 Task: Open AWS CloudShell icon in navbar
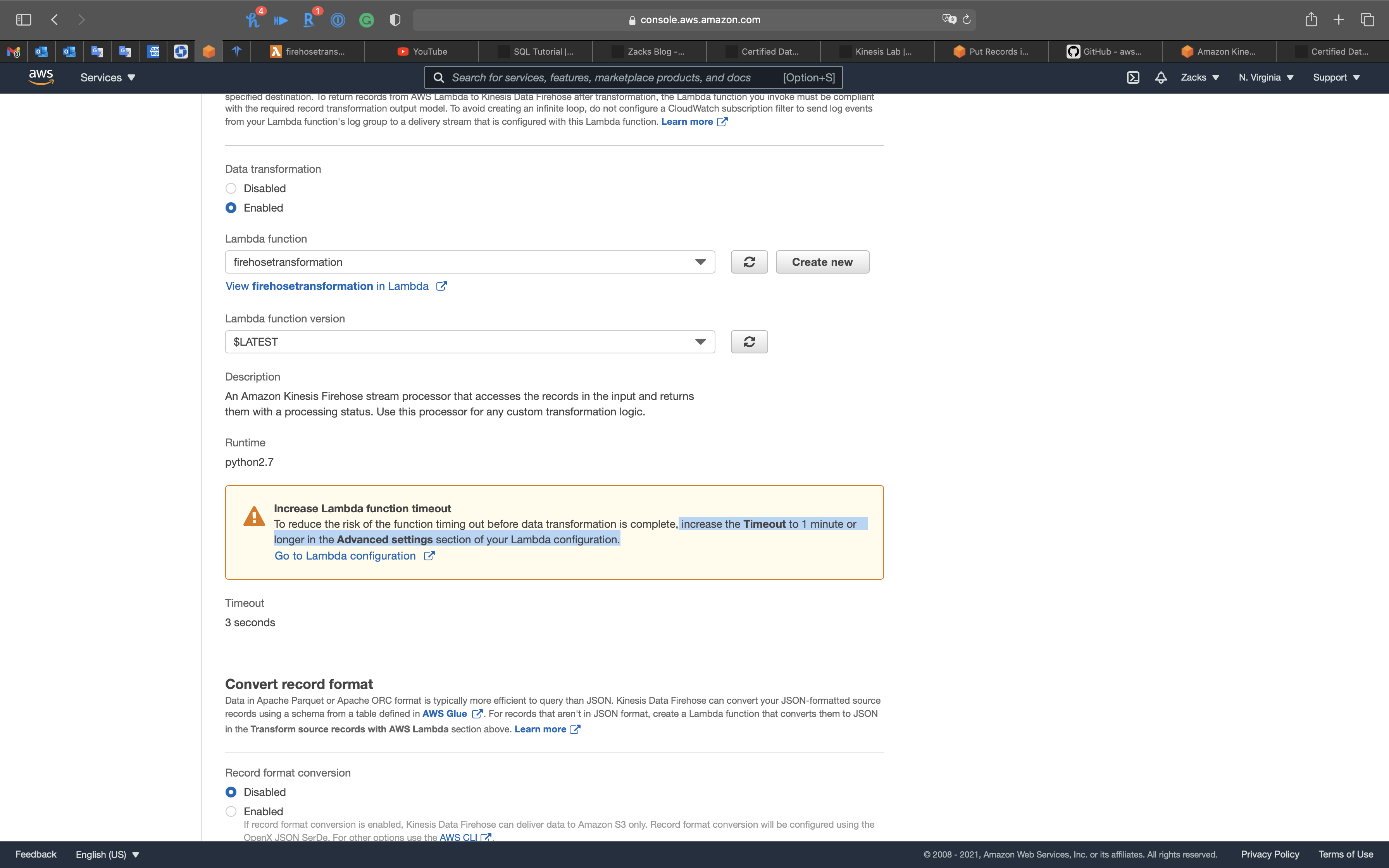1132,77
